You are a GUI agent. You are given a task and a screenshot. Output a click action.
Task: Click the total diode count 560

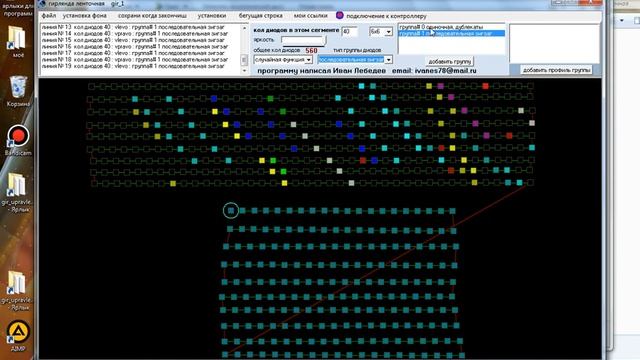311,50
